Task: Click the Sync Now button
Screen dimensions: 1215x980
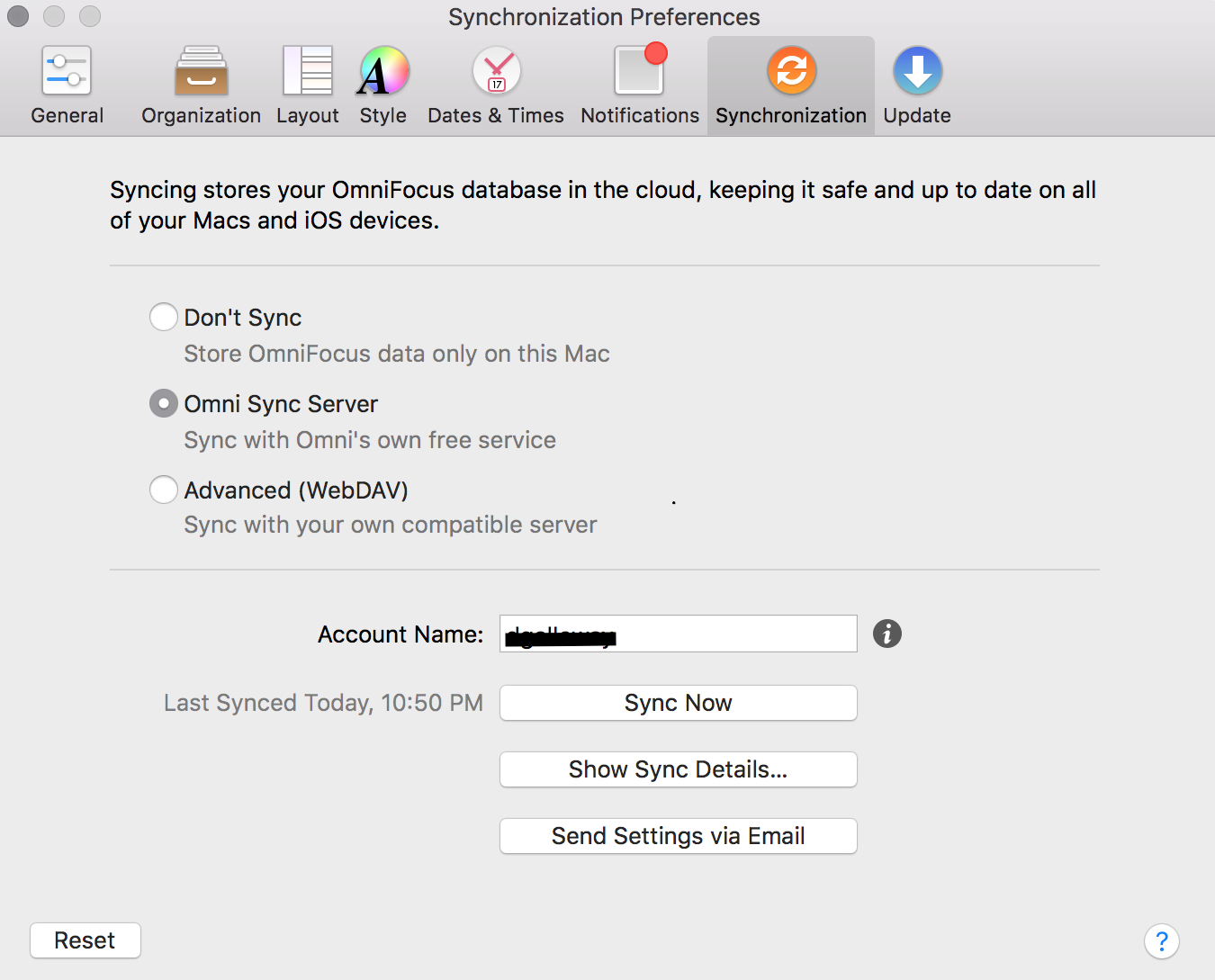Action: (679, 703)
